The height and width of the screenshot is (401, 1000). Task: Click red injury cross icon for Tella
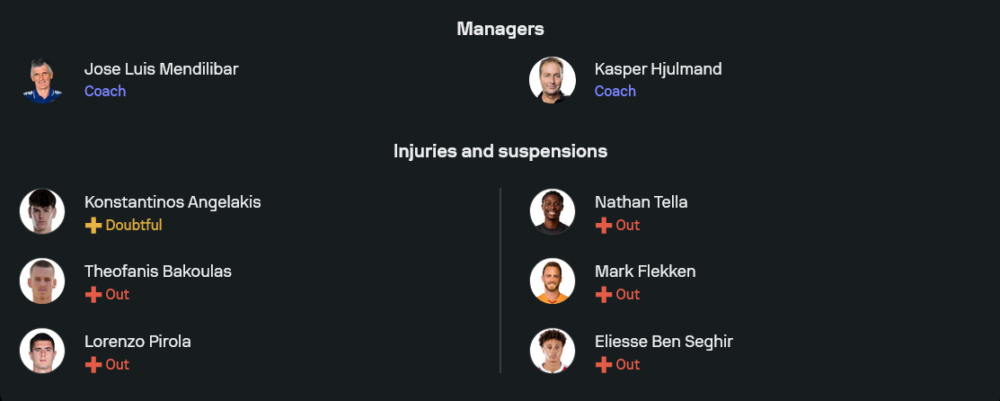(x=603, y=225)
